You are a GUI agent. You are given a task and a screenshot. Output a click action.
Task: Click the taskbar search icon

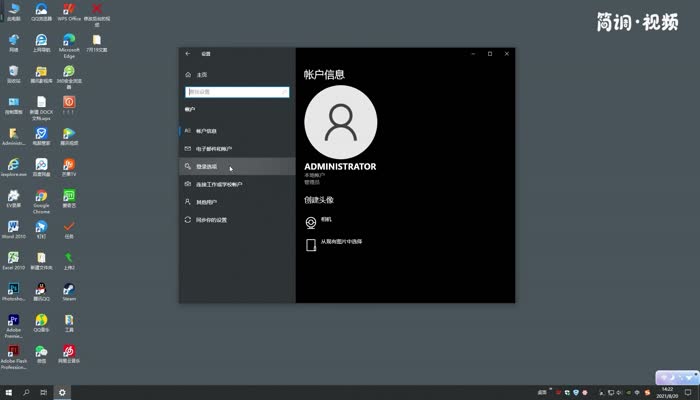(28, 392)
